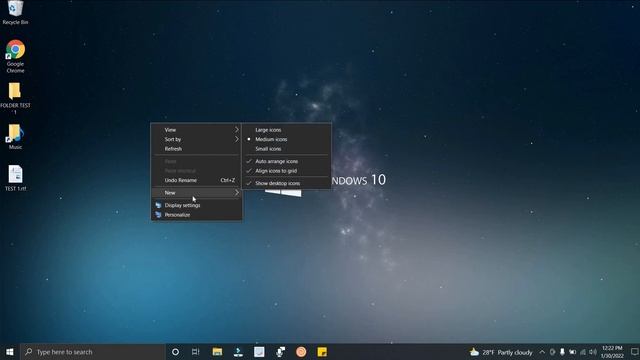
Task: Expand the Sort by submenu
Action: pyautogui.click(x=197, y=139)
